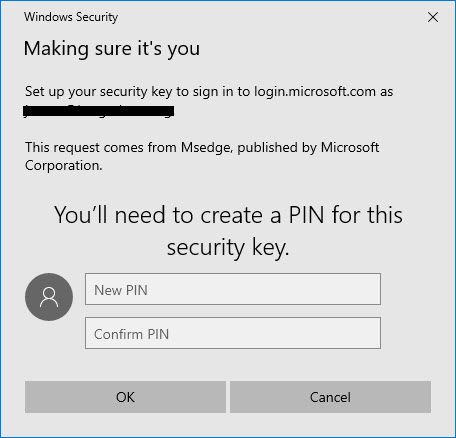Close the Windows Security dialog with X

tap(433, 17)
